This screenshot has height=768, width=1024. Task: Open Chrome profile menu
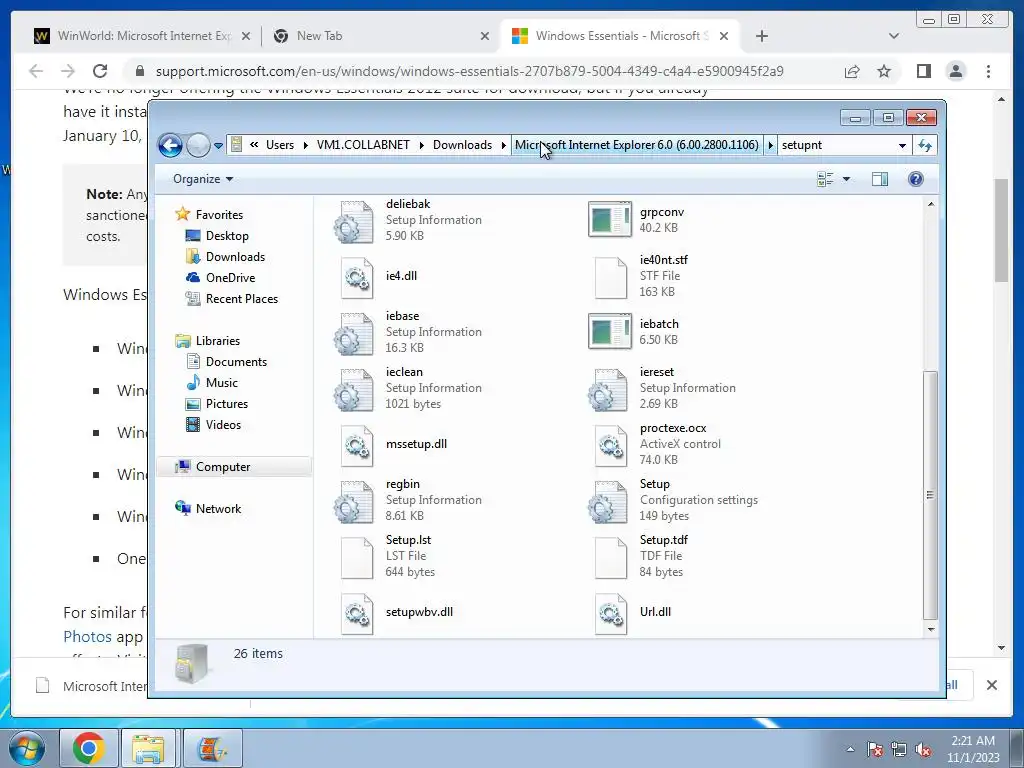pyautogui.click(x=955, y=71)
